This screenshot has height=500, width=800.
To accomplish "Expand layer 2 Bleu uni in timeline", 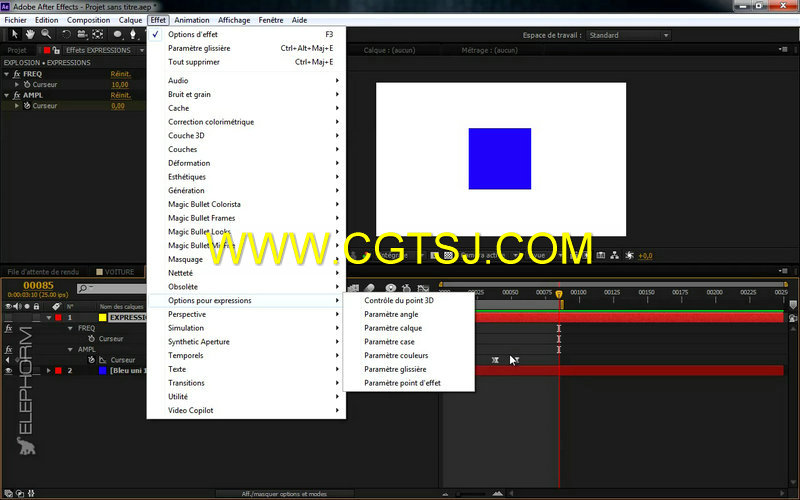I will [49, 371].
